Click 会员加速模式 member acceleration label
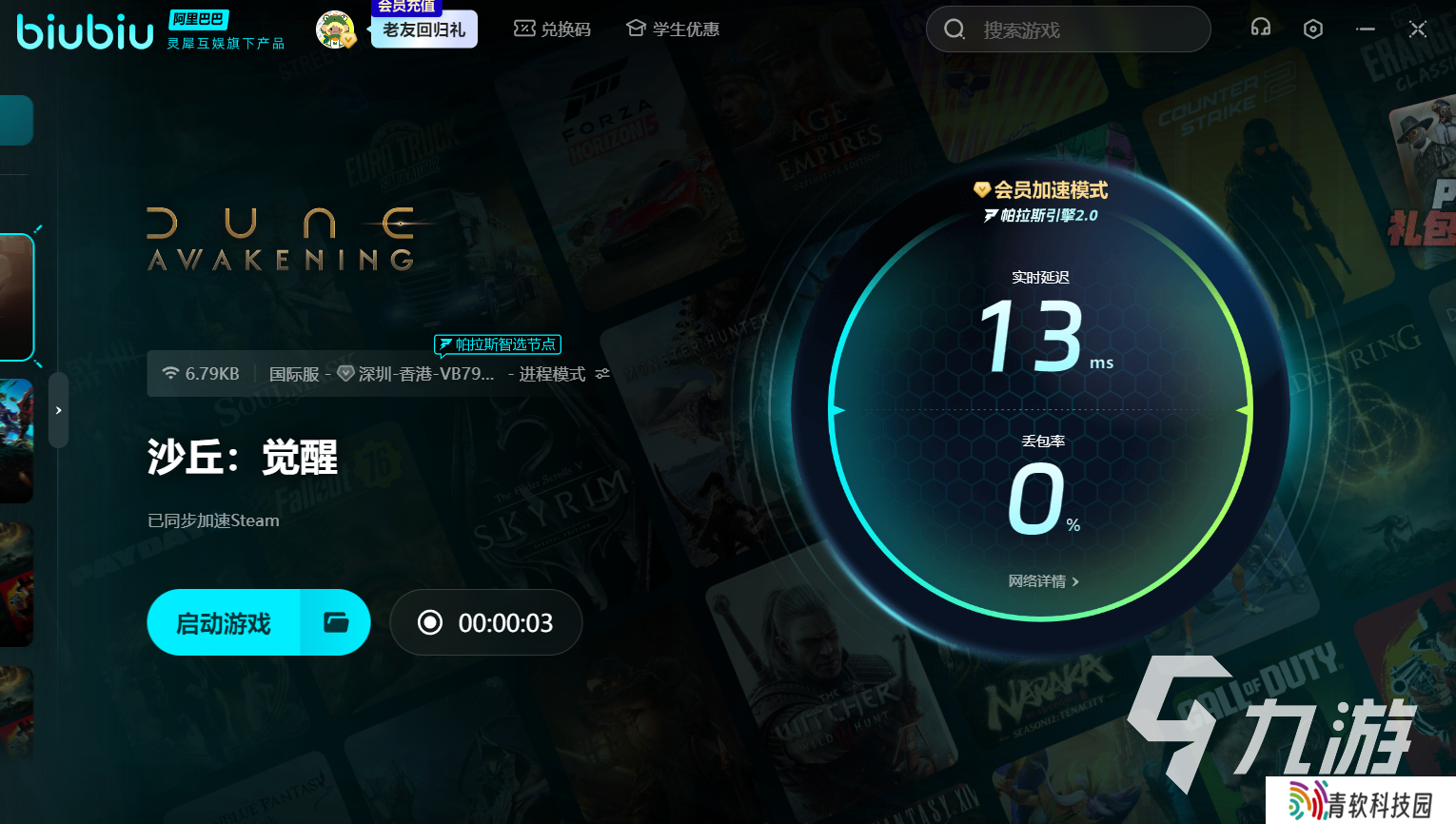The width and height of the screenshot is (1456, 824). [x=1040, y=190]
